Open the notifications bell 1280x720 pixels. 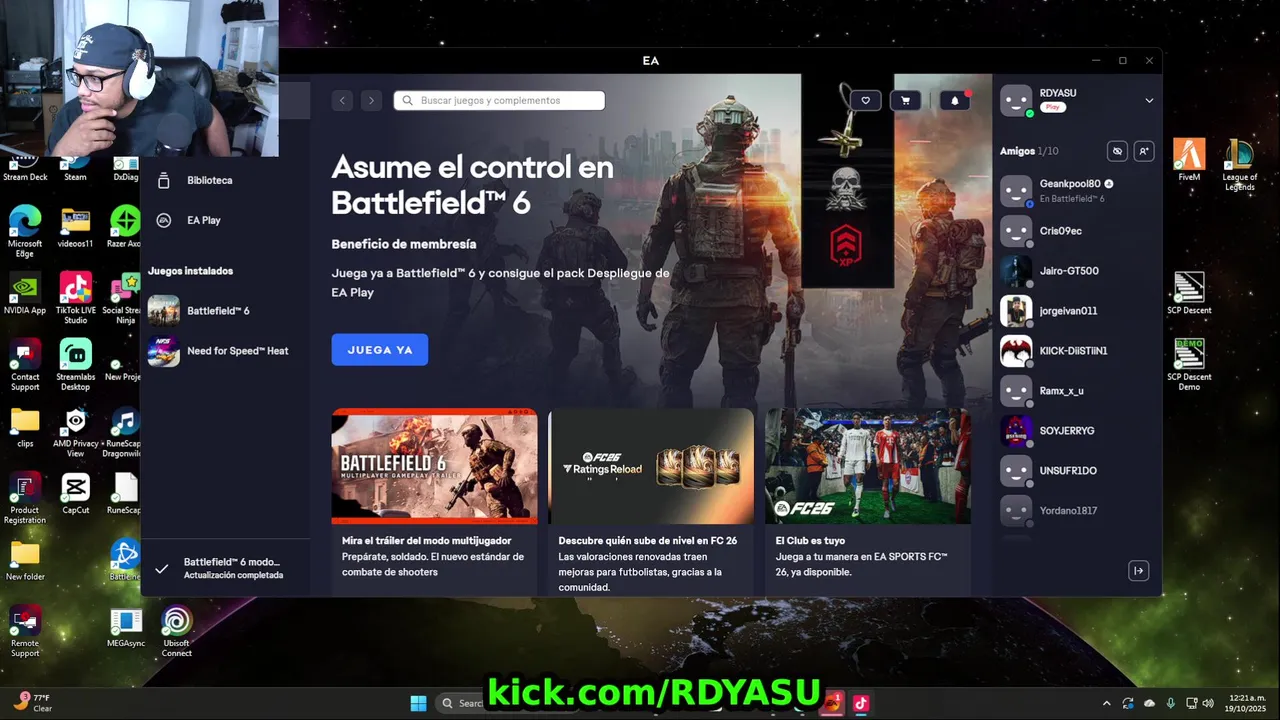[x=954, y=100]
